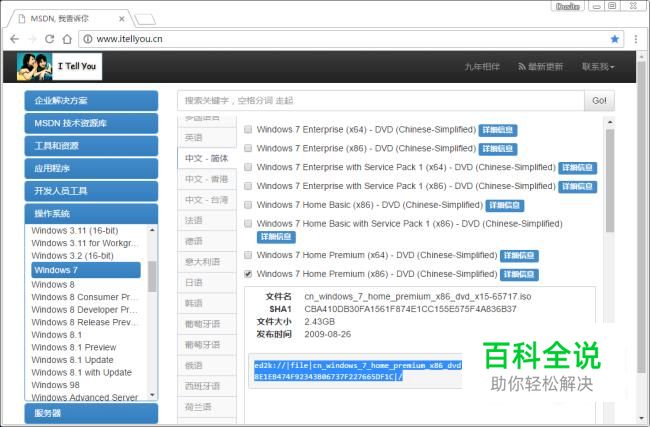Switch to the 韩语 language tab

(x=206, y=303)
